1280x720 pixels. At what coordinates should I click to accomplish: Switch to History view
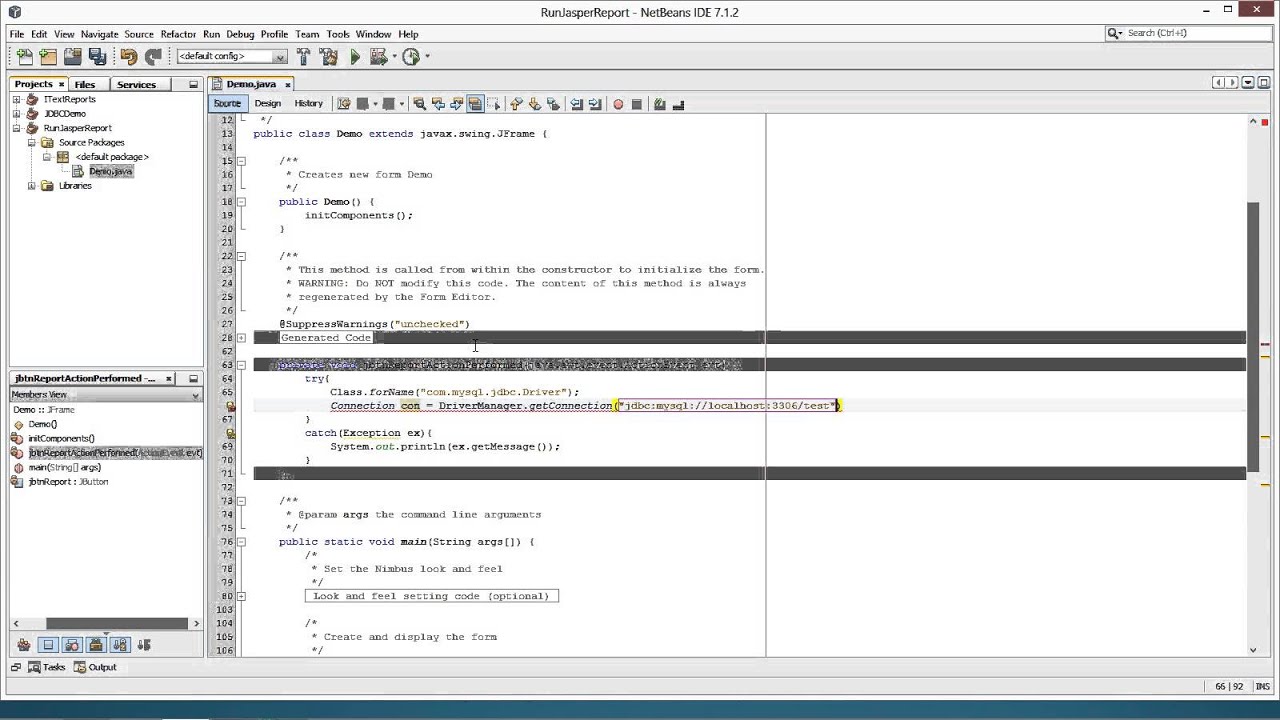[308, 104]
